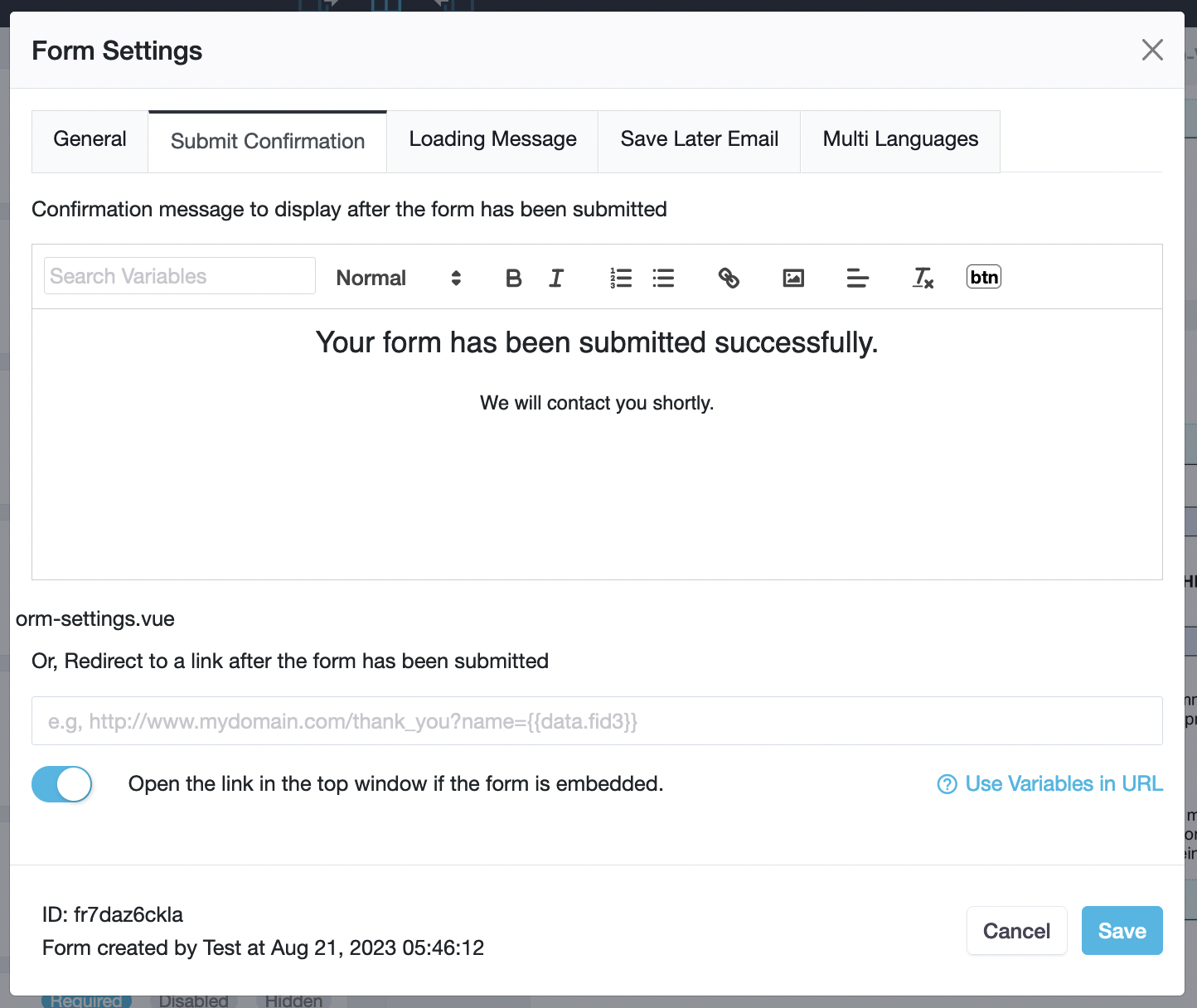
Task: Insert an image into the confirmation message
Action: pyautogui.click(x=793, y=278)
